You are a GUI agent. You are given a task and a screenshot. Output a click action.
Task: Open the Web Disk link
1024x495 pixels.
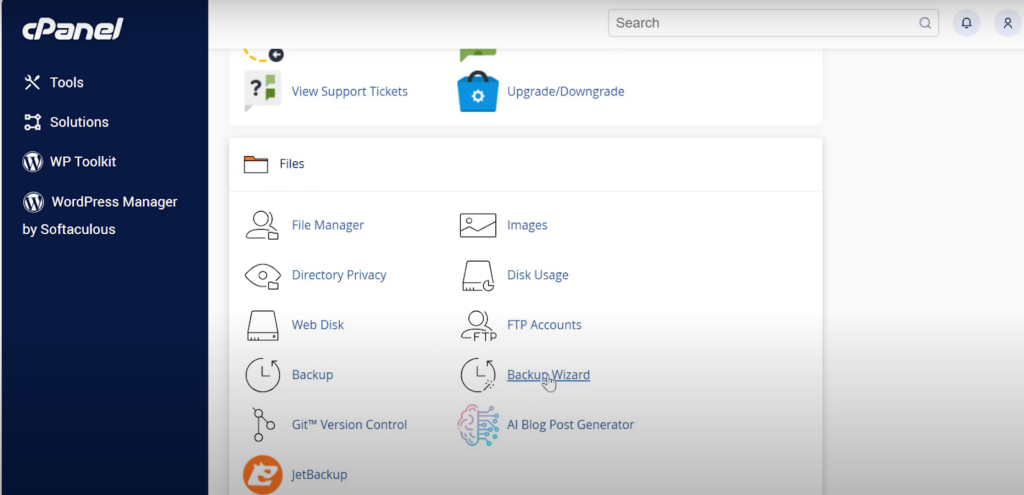coord(318,325)
